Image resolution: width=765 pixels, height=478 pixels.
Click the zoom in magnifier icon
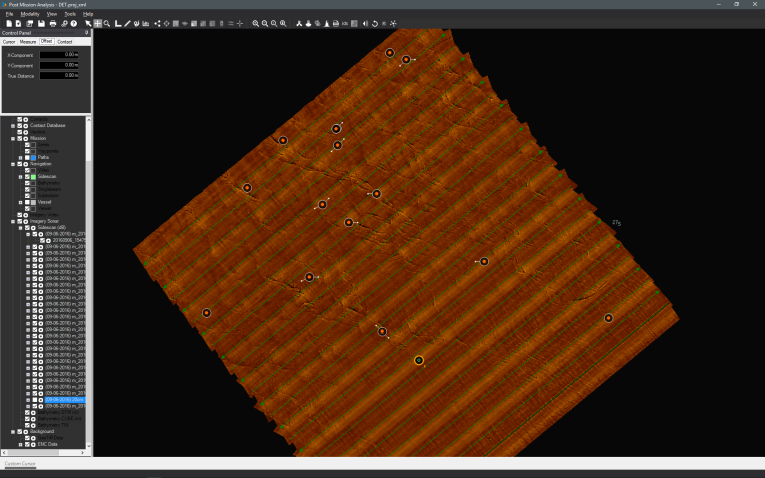(x=255, y=23)
